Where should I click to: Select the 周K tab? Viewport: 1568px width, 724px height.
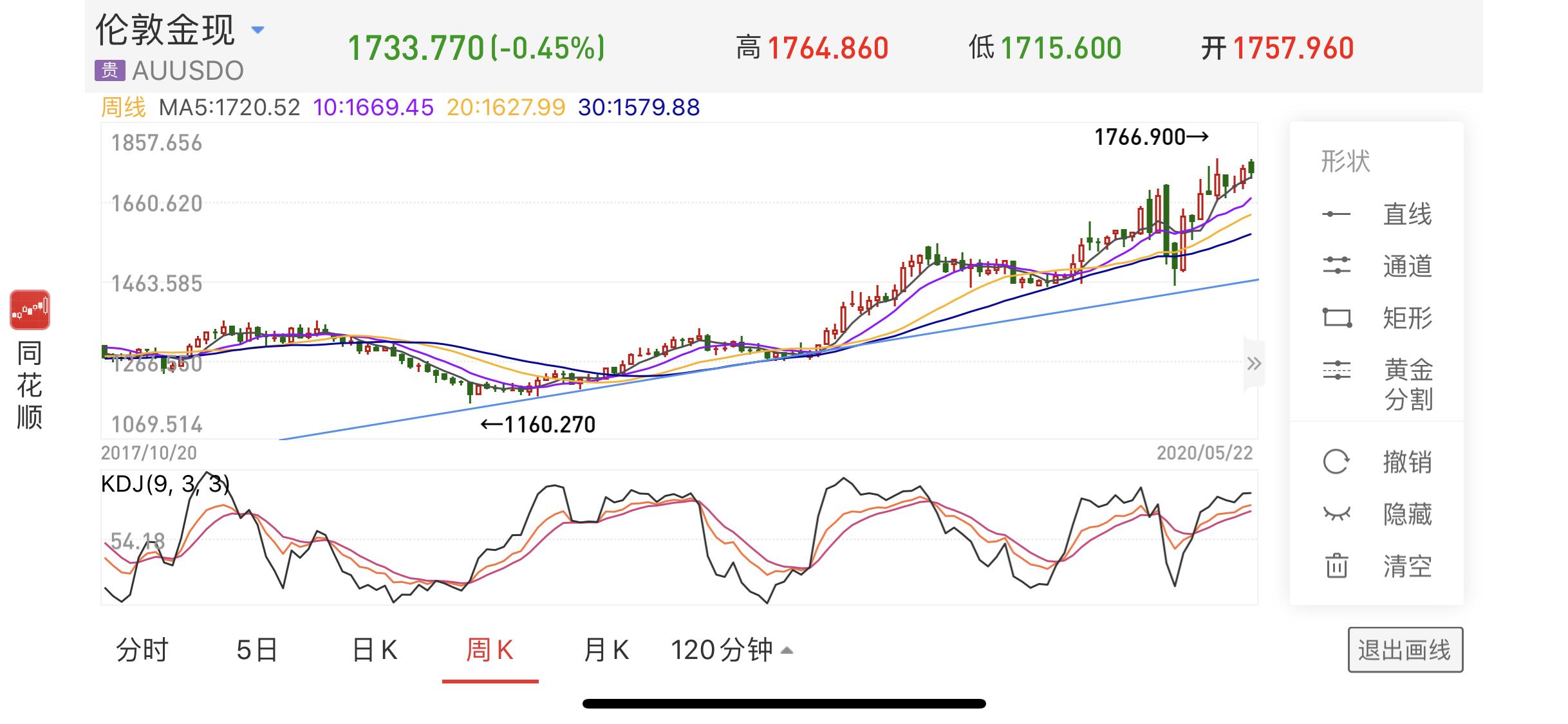pos(490,650)
